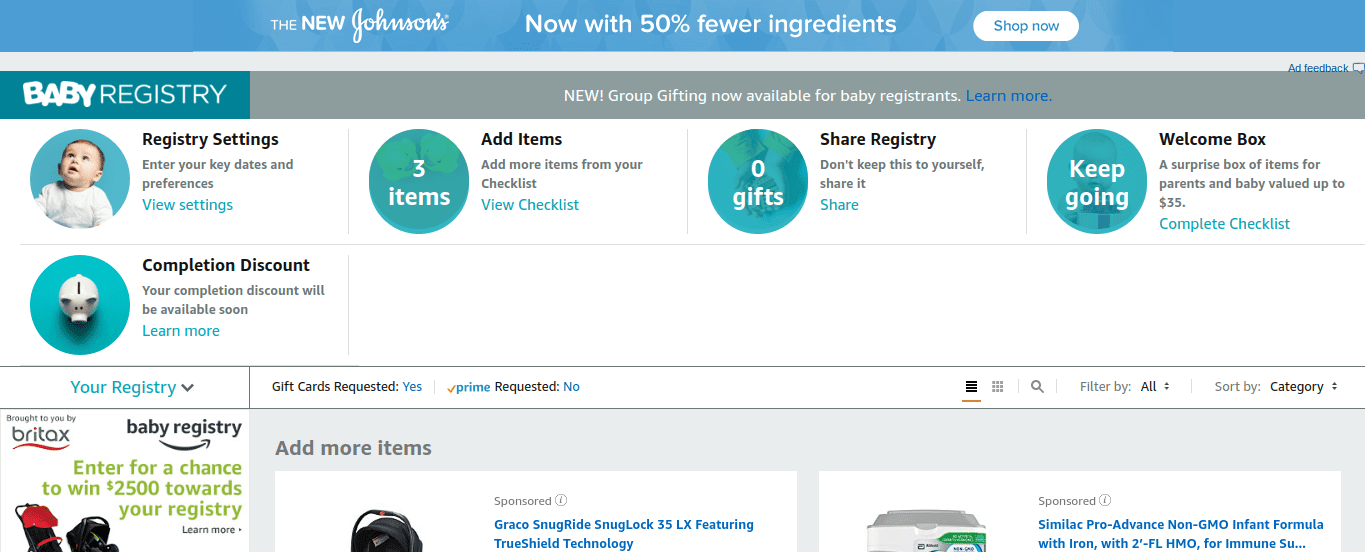
Task: Click the piggy bank Completion Discount icon
Action: click(79, 305)
